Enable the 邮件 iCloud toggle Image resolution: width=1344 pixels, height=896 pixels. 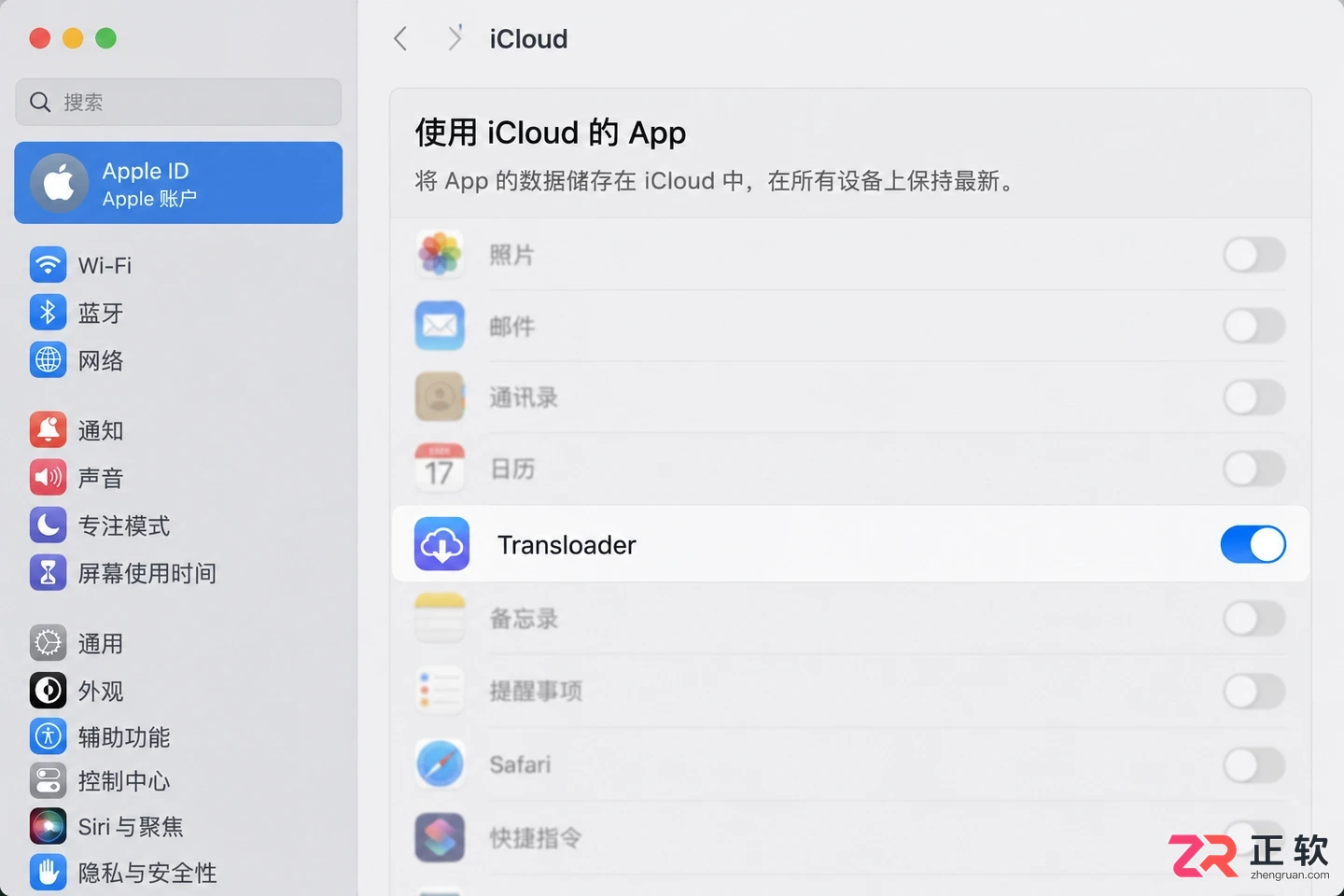coord(1254,326)
